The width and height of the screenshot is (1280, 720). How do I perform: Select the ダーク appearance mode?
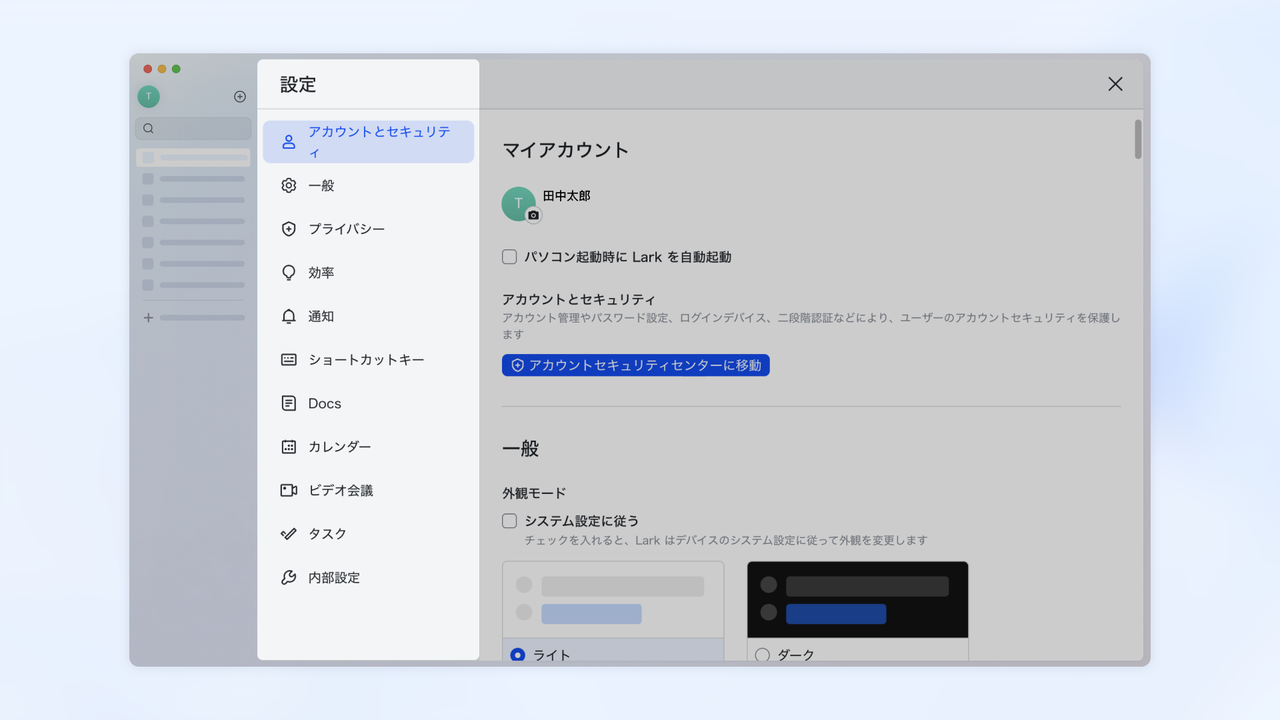point(761,655)
